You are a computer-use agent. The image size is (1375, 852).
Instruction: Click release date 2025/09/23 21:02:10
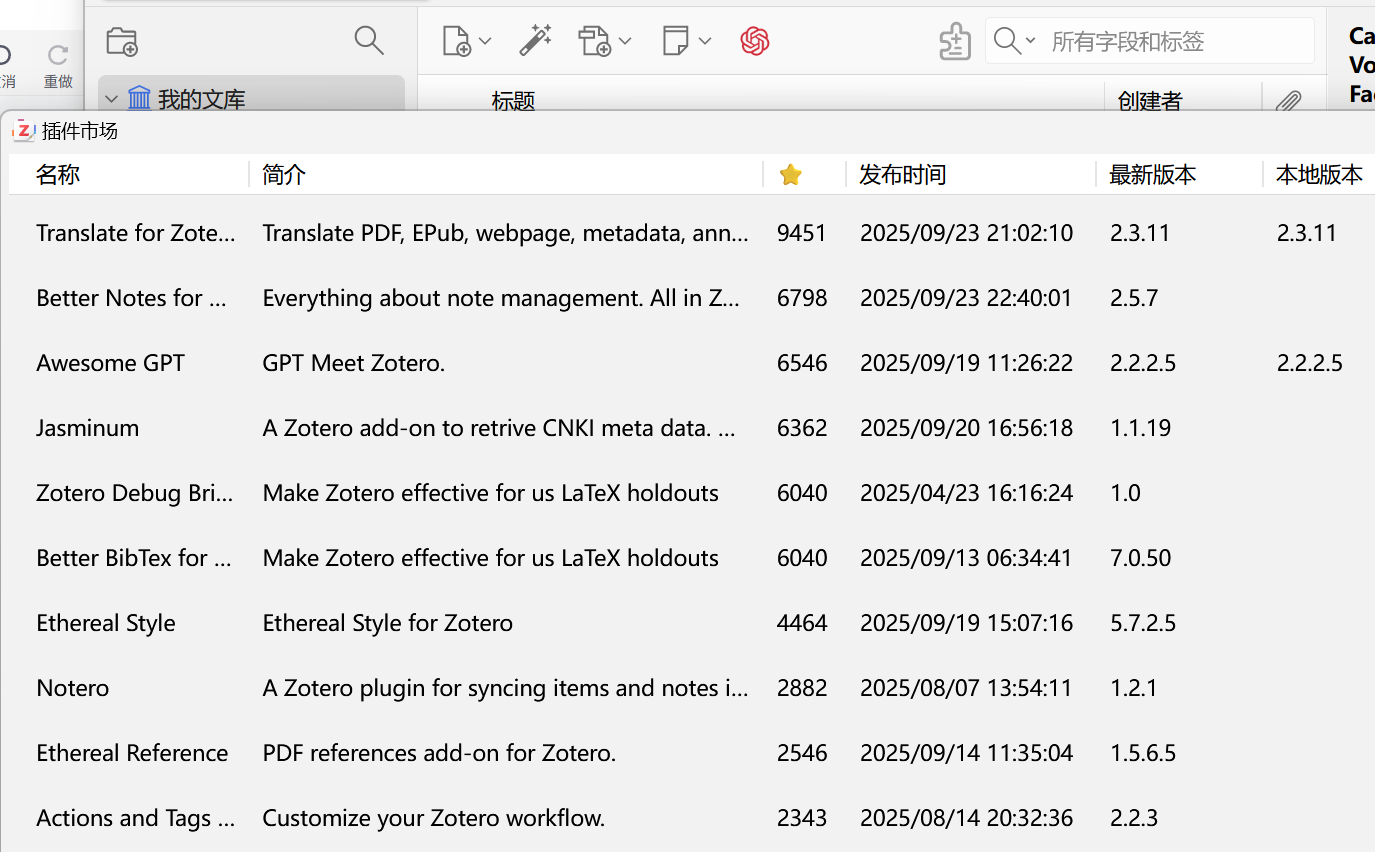(x=966, y=232)
